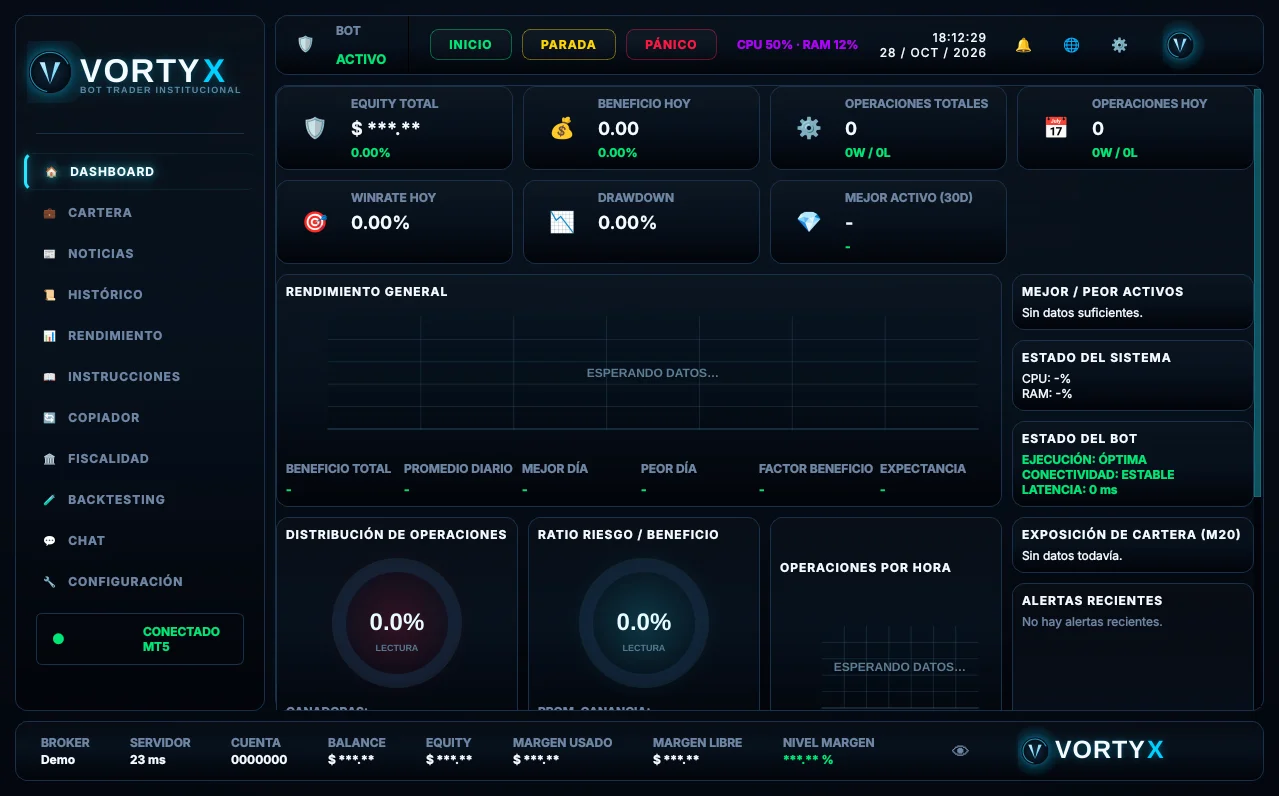Click the shield icon beside BOT ACTIVO
The width and height of the screenshot is (1279, 796).
[x=305, y=44]
